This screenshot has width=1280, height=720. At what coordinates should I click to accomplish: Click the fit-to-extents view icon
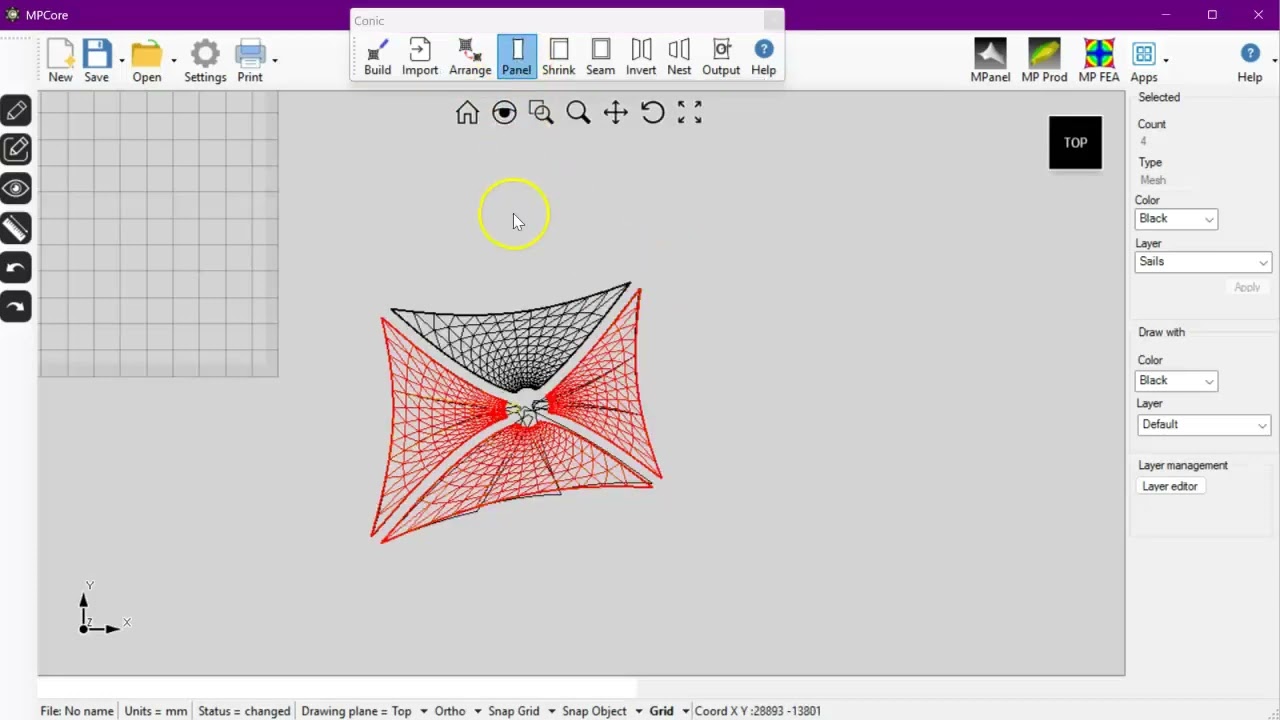[x=689, y=113]
